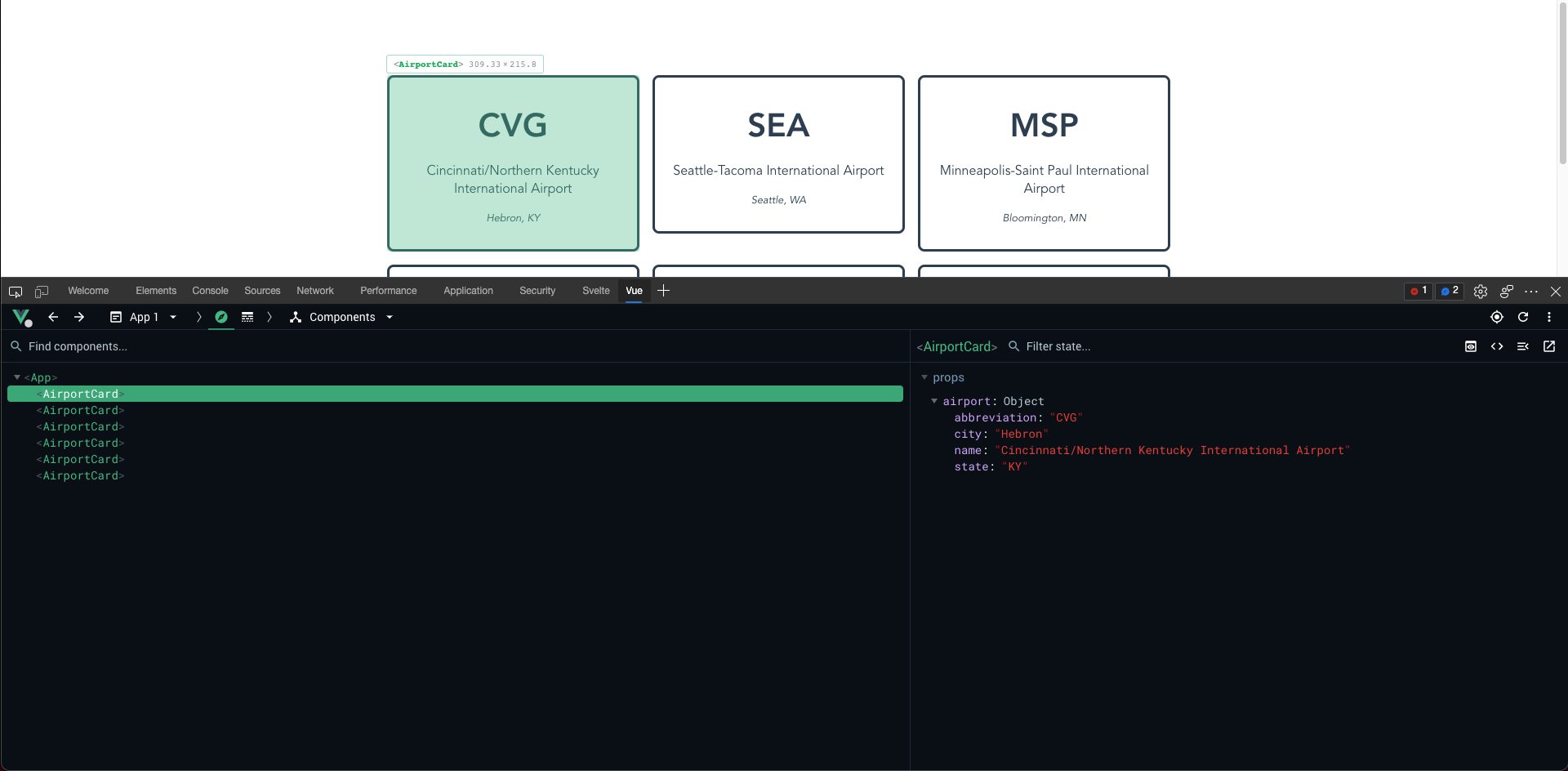Open the Timeline icon
1568x771 pixels.
(247, 317)
